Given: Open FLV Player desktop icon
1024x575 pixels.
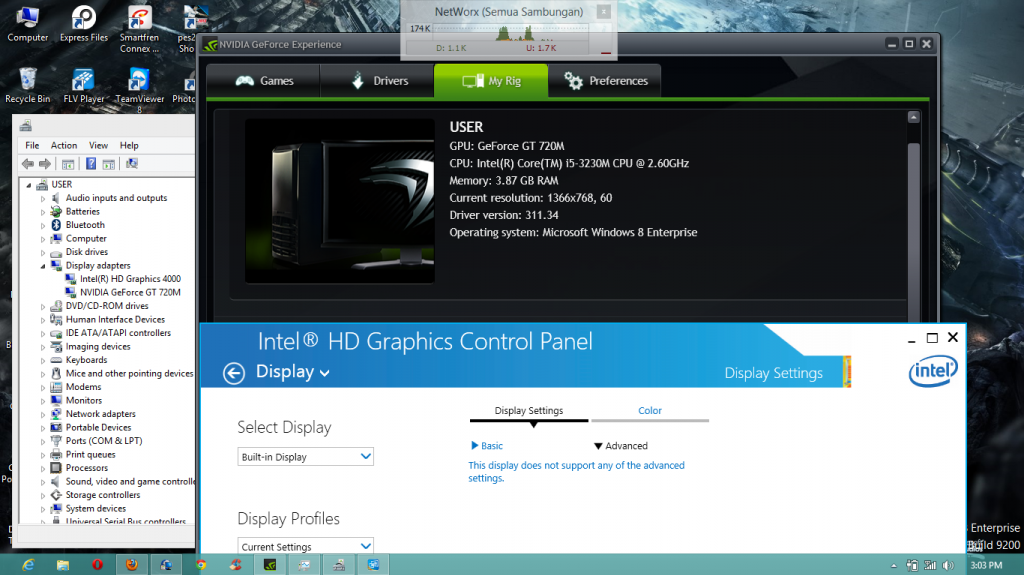Looking at the screenshot, I should [x=83, y=86].
